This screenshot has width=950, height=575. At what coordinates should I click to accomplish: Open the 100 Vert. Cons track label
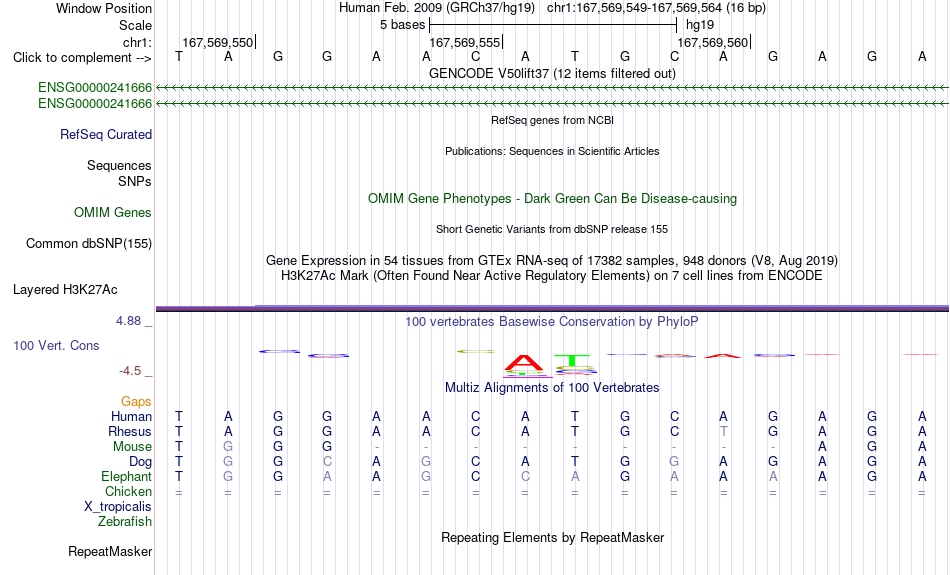56,345
